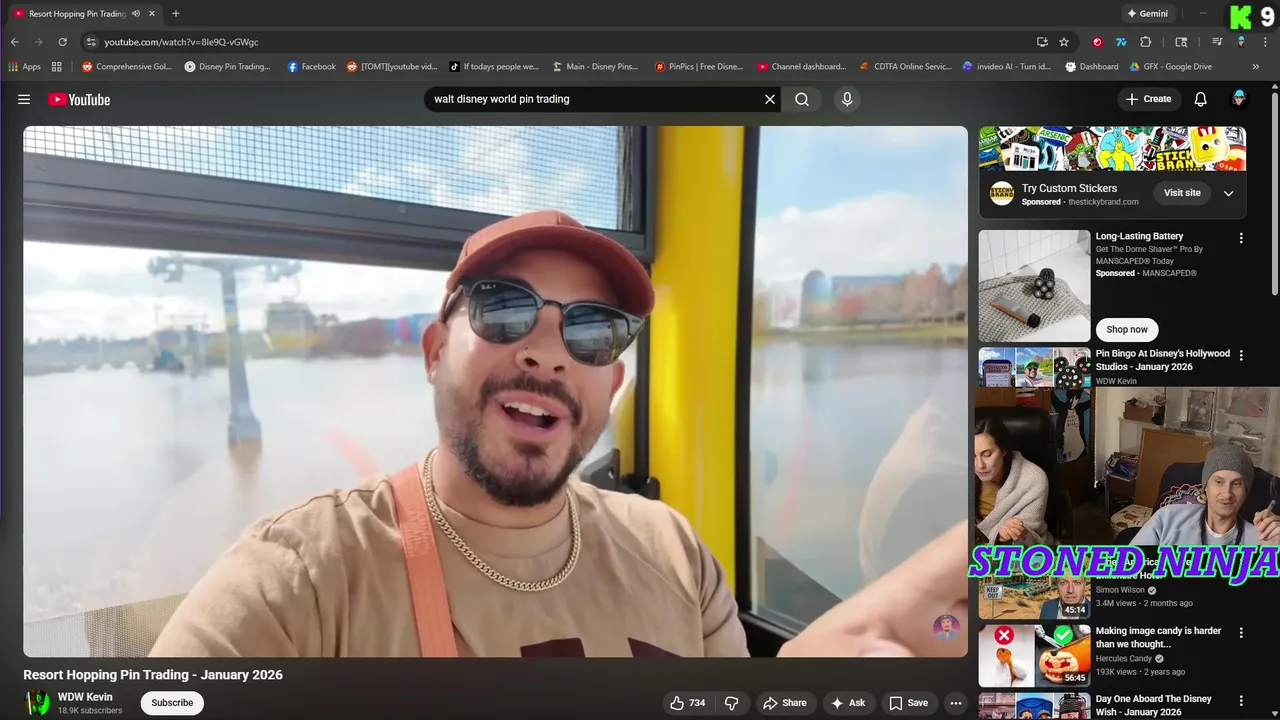Like the video with 734 likes
Image resolution: width=1280 pixels, height=720 pixels.
pos(688,703)
